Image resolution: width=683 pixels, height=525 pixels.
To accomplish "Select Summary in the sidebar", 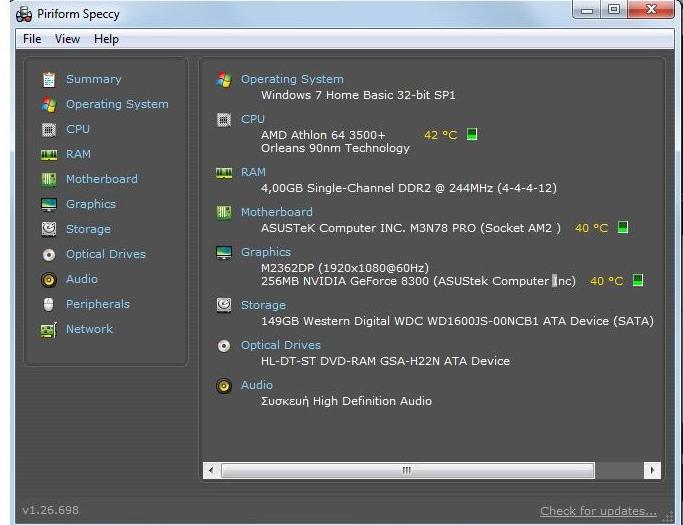I will coord(94,79).
